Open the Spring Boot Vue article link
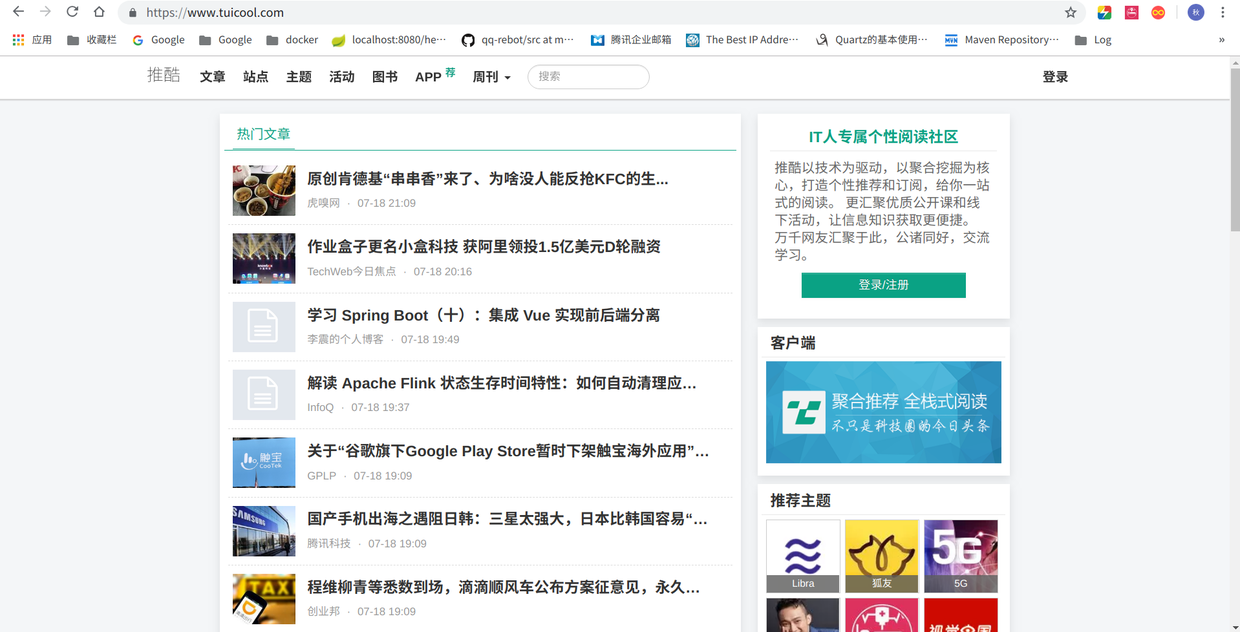 click(485, 314)
